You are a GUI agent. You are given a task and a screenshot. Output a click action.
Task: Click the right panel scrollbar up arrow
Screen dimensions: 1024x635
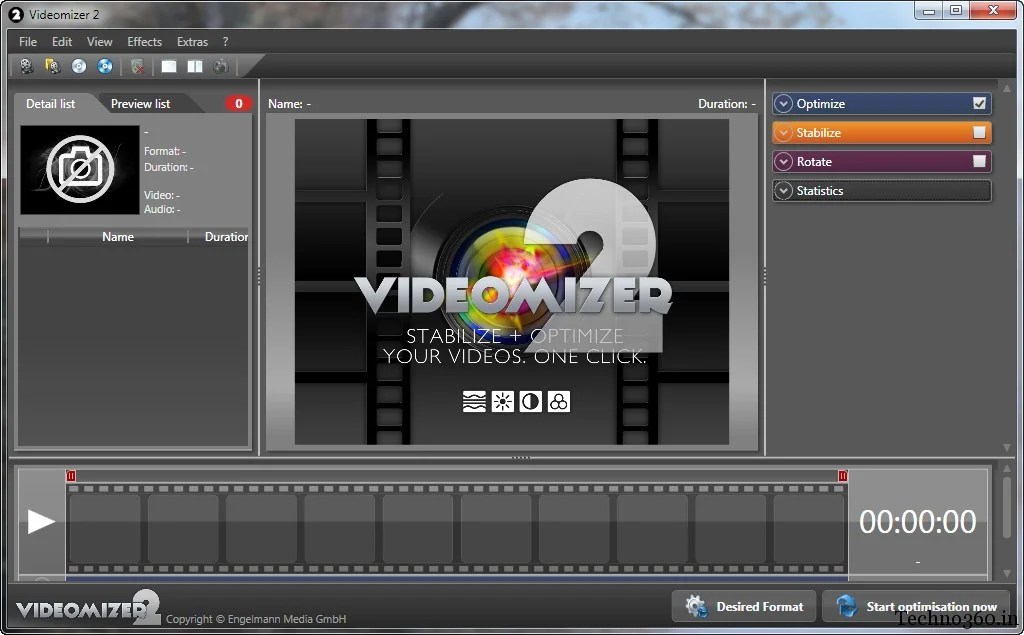point(1006,87)
